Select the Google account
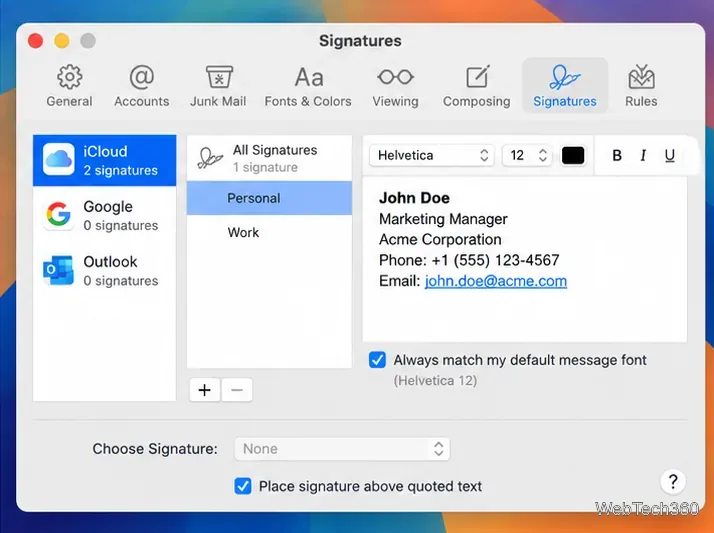Viewport: 714px width, 533px height. [x=105, y=215]
